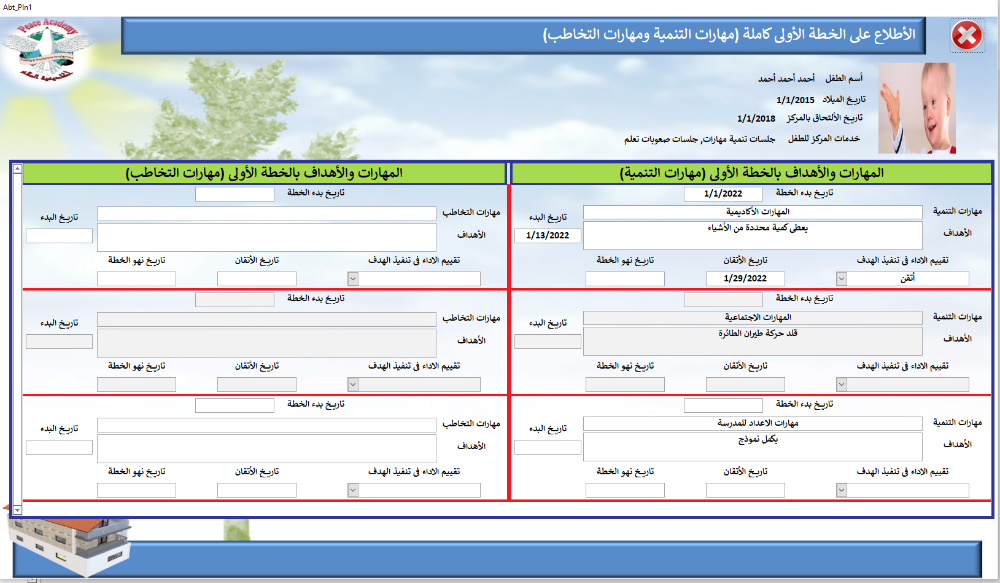Click تاريخ البدء field in مهارات الاعداد للمدرسة row
The width and height of the screenshot is (1000, 583).
(x=547, y=447)
